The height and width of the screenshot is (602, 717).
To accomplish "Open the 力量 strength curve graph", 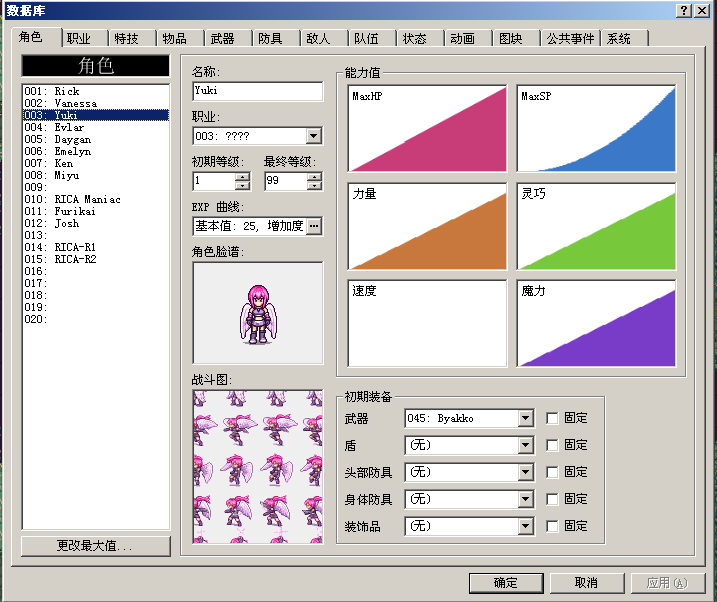I will (428, 226).
